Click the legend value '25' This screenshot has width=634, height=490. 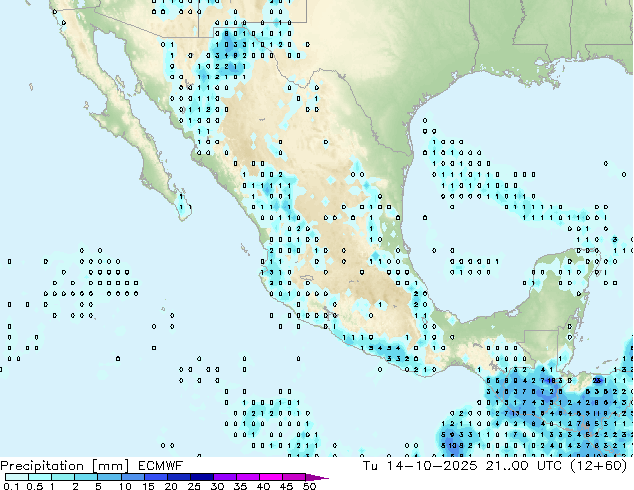194,486
